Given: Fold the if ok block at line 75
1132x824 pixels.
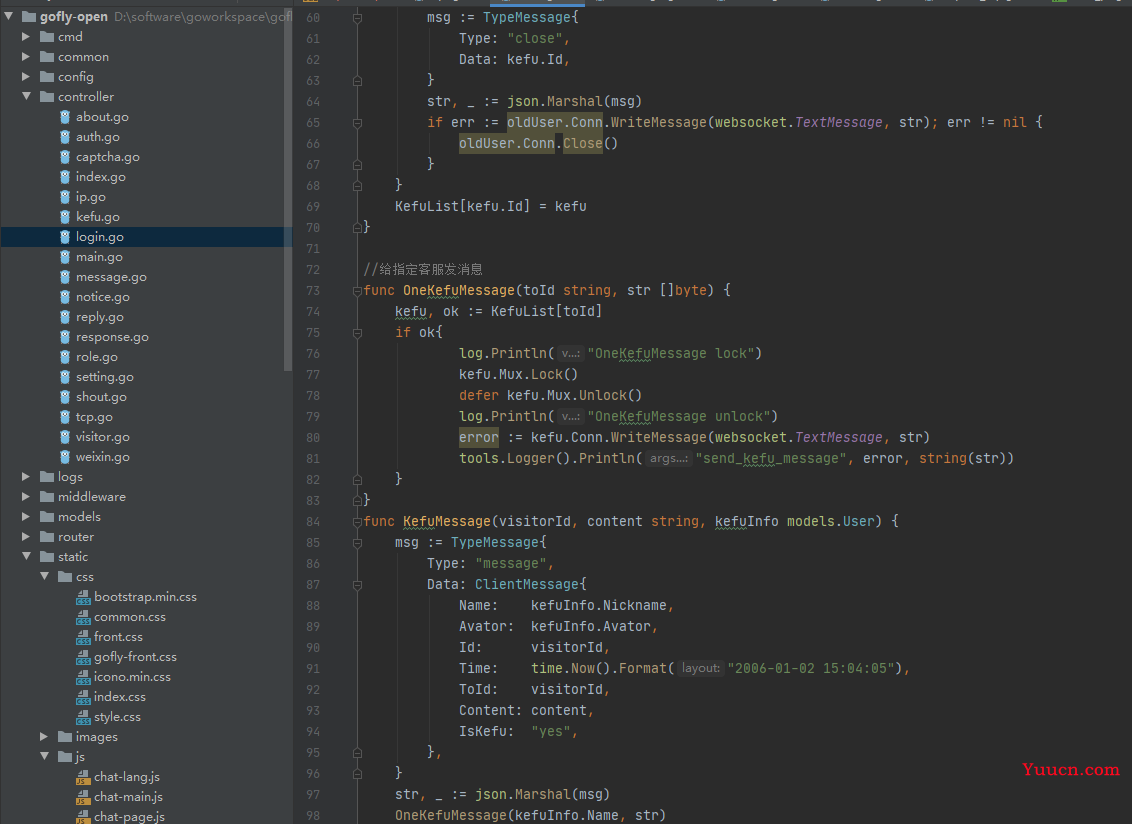Looking at the screenshot, I should pos(357,333).
